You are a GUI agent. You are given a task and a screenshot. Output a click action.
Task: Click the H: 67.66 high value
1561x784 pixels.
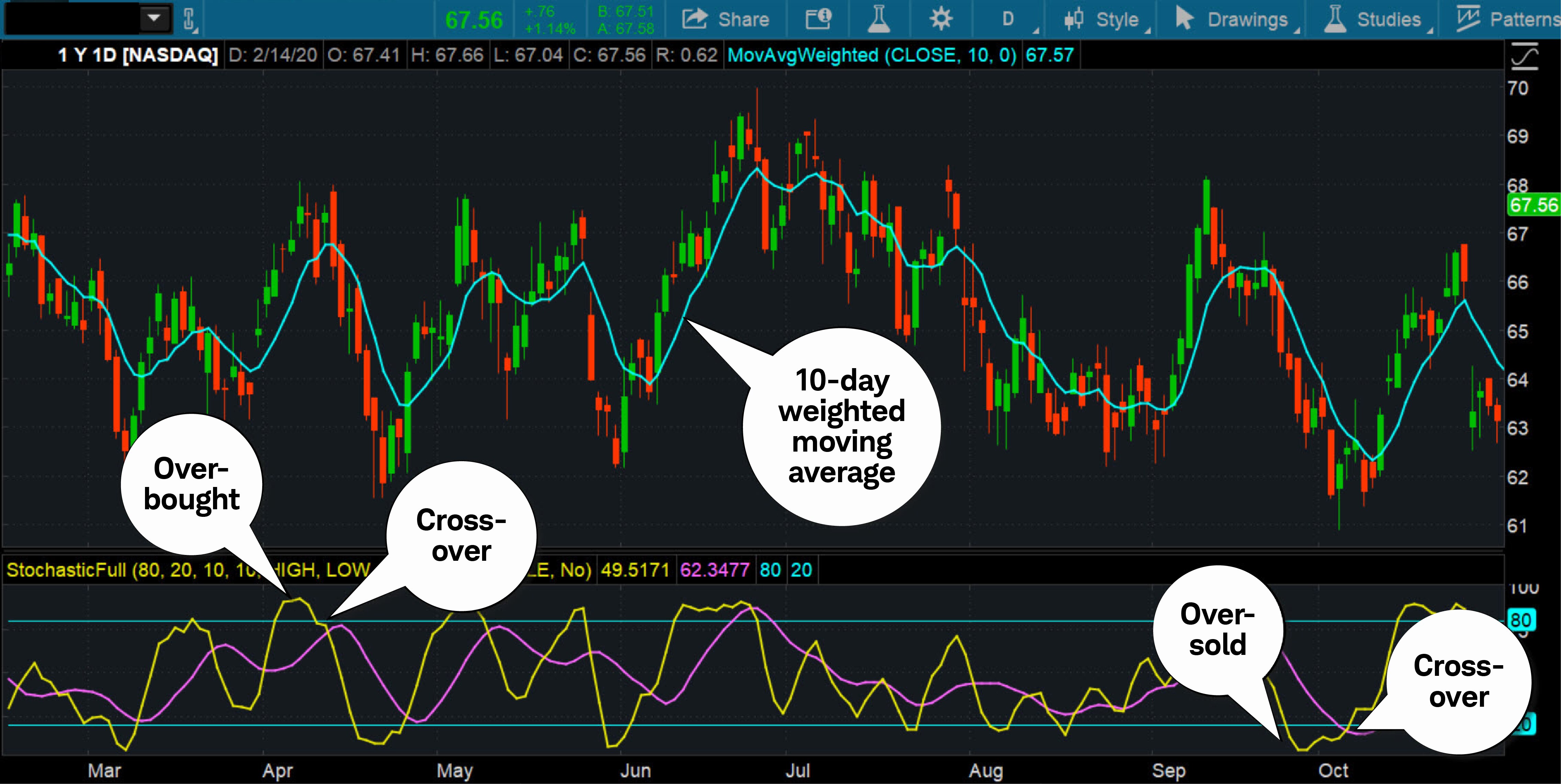(x=447, y=55)
